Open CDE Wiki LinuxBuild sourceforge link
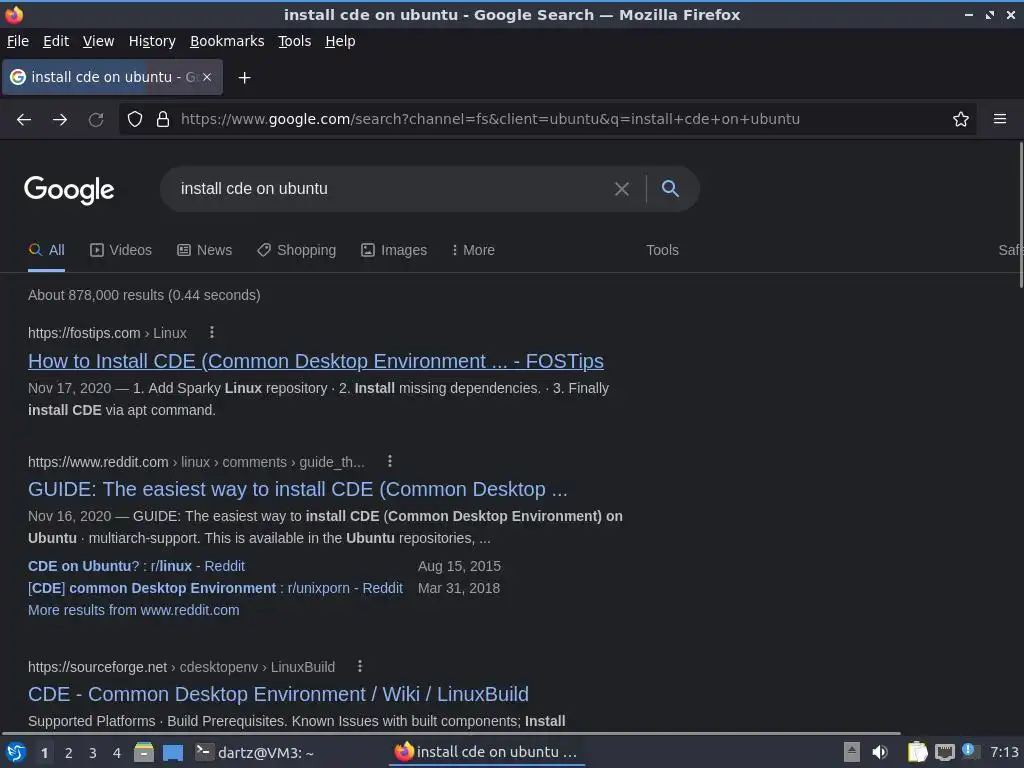The image size is (1024, 768). point(278,694)
